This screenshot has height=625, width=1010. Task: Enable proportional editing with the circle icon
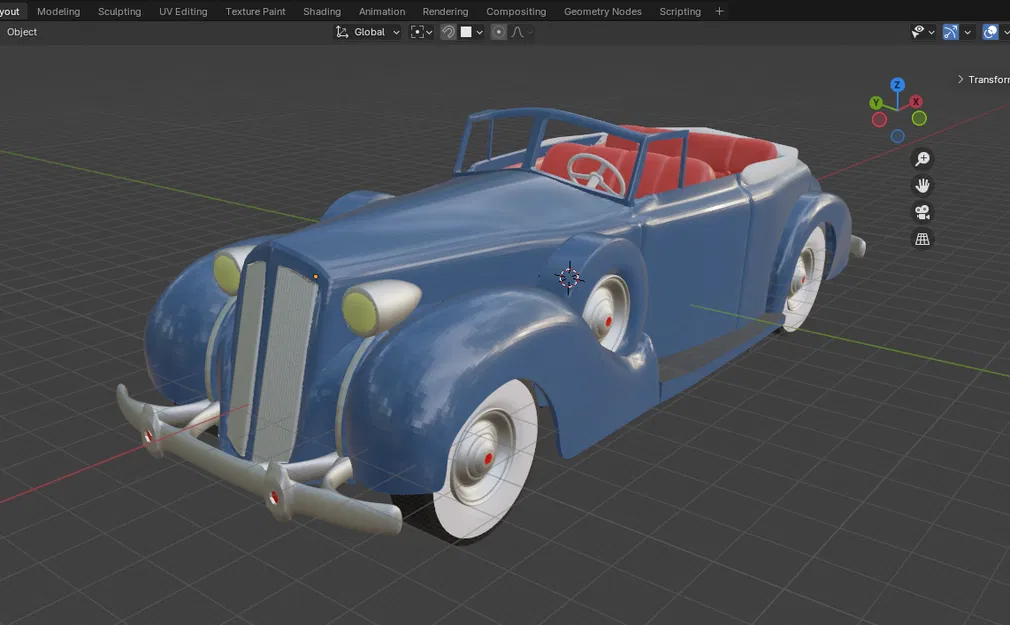click(498, 31)
